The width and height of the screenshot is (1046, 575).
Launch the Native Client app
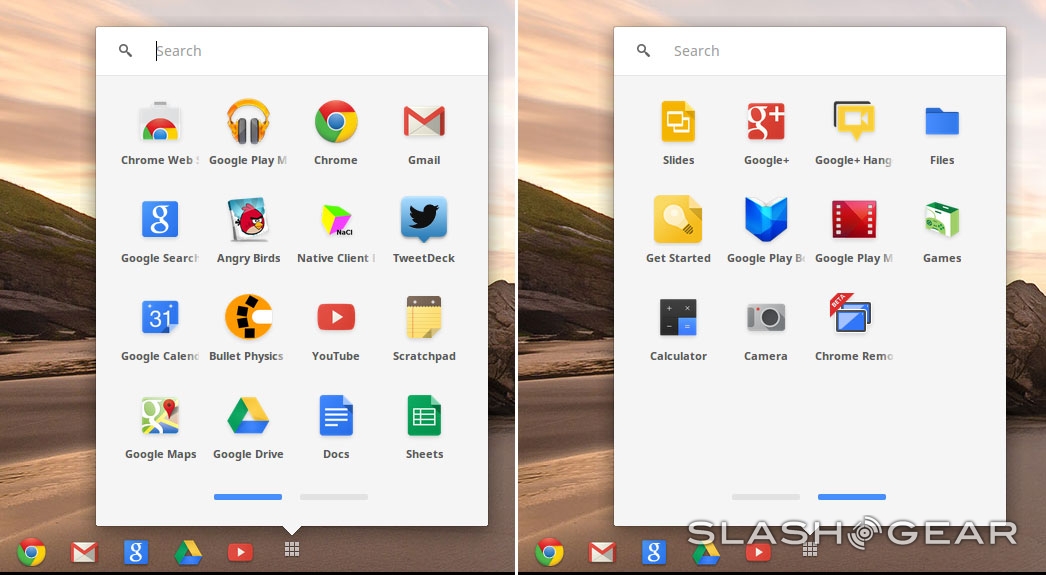pos(336,221)
